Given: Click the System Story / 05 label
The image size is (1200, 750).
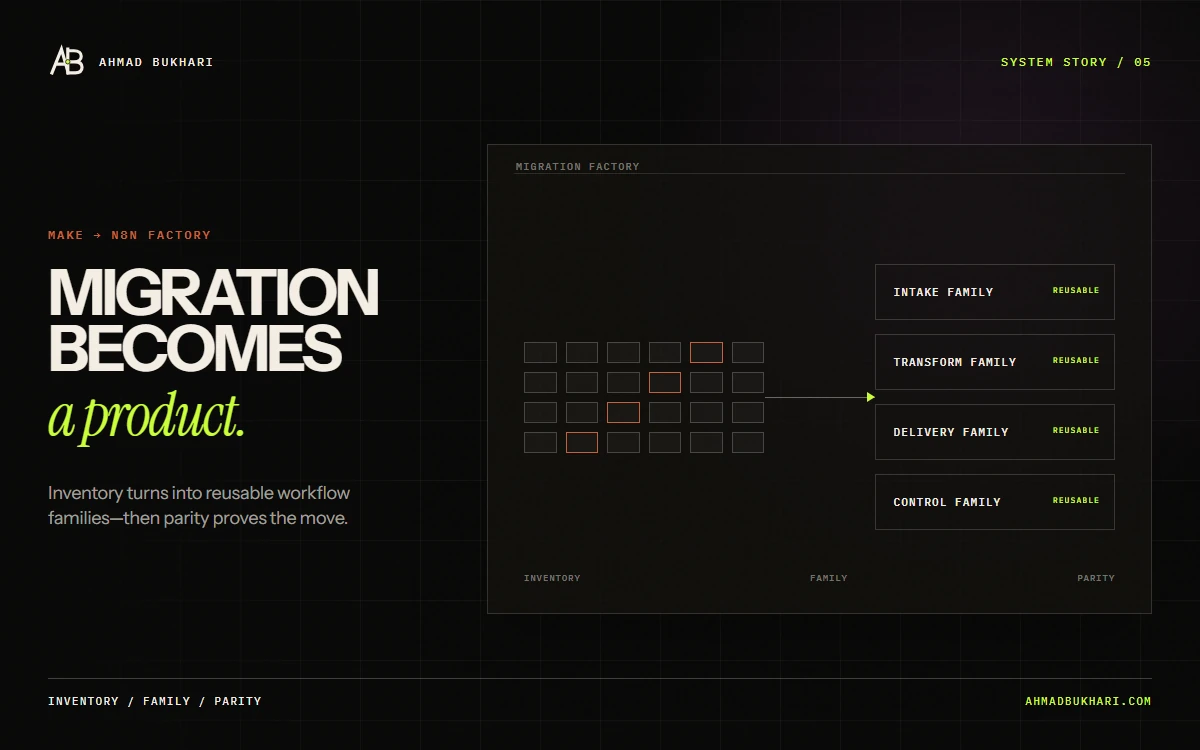Looking at the screenshot, I should 1076,62.
